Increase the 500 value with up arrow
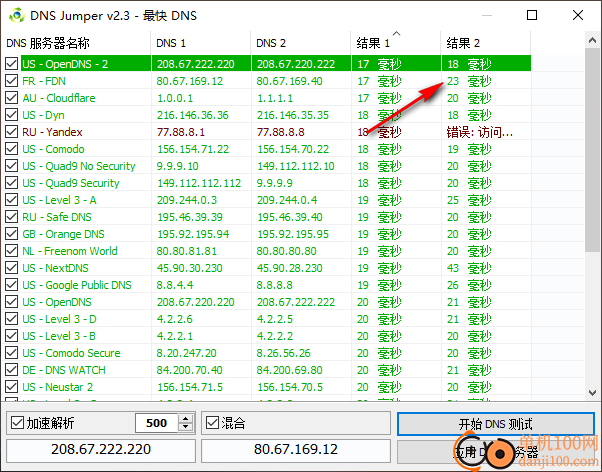The width and height of the screenshot is (602, 472). pyautogui.click(x=186, y=419)
